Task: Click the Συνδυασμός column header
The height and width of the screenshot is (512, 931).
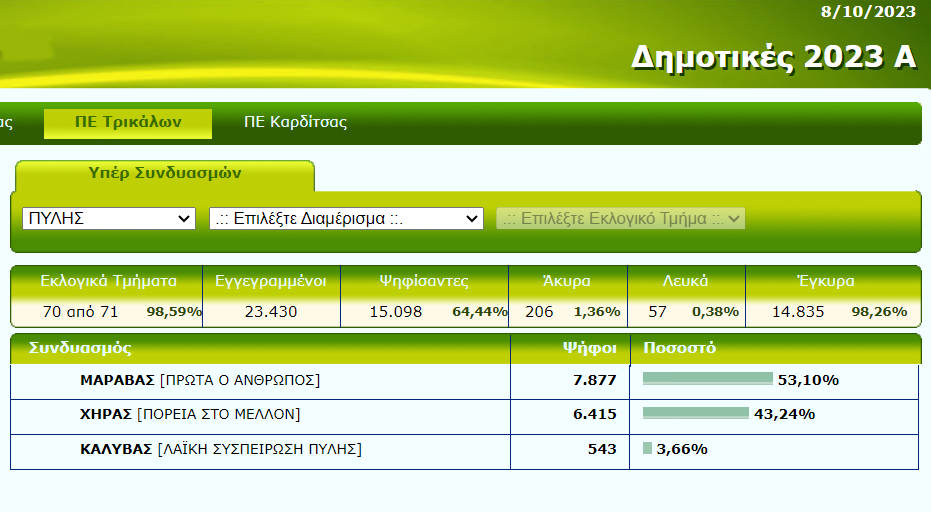Action: [80, 349]
